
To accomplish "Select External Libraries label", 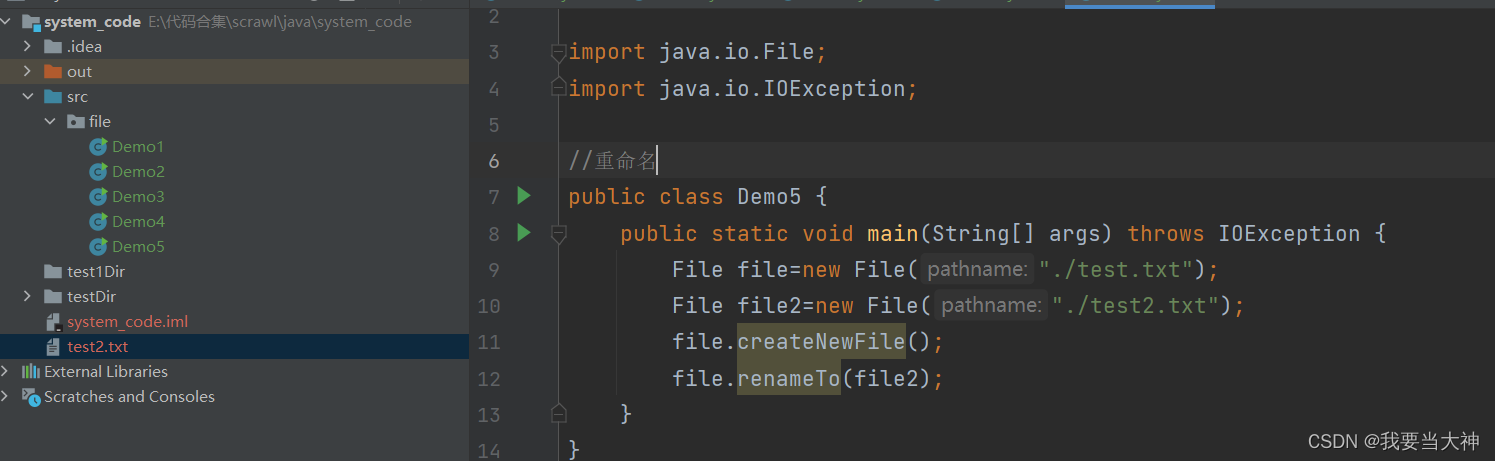I will coord(106,371).
